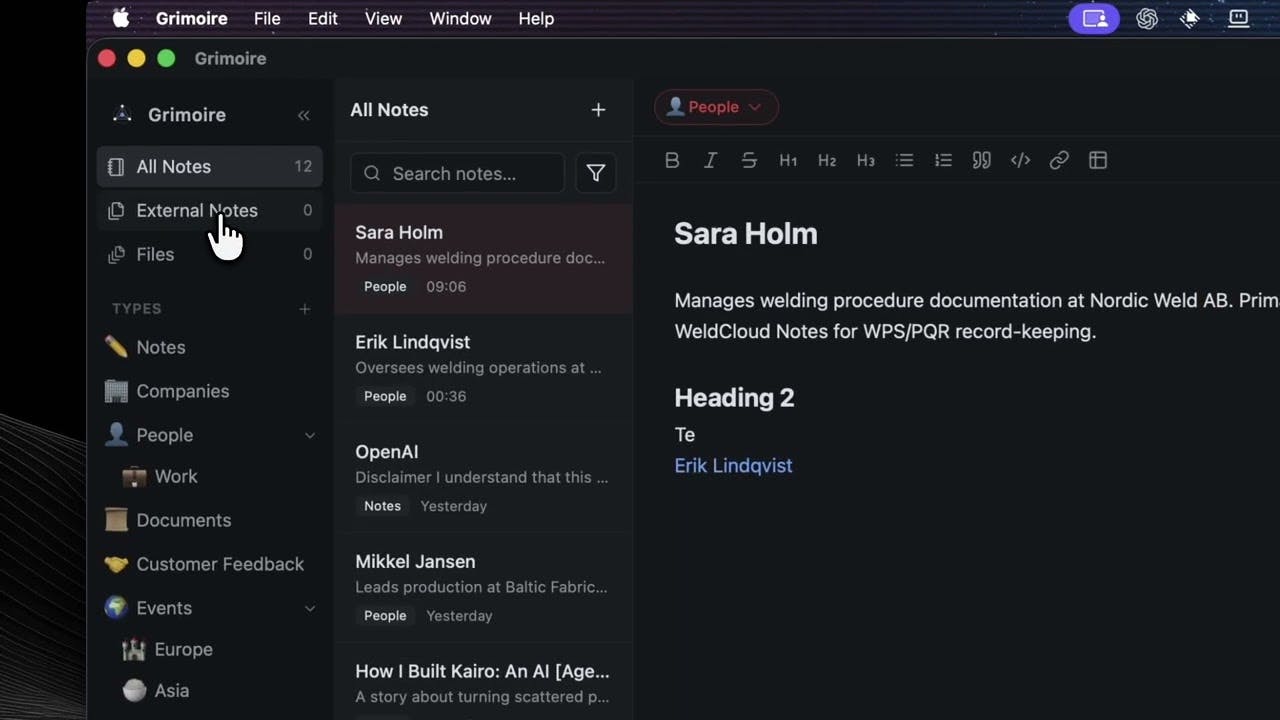Viewport: 1280px width, 720px height.
Task: Open the Erik Lindqvist note in list
Action: point(483,368)
